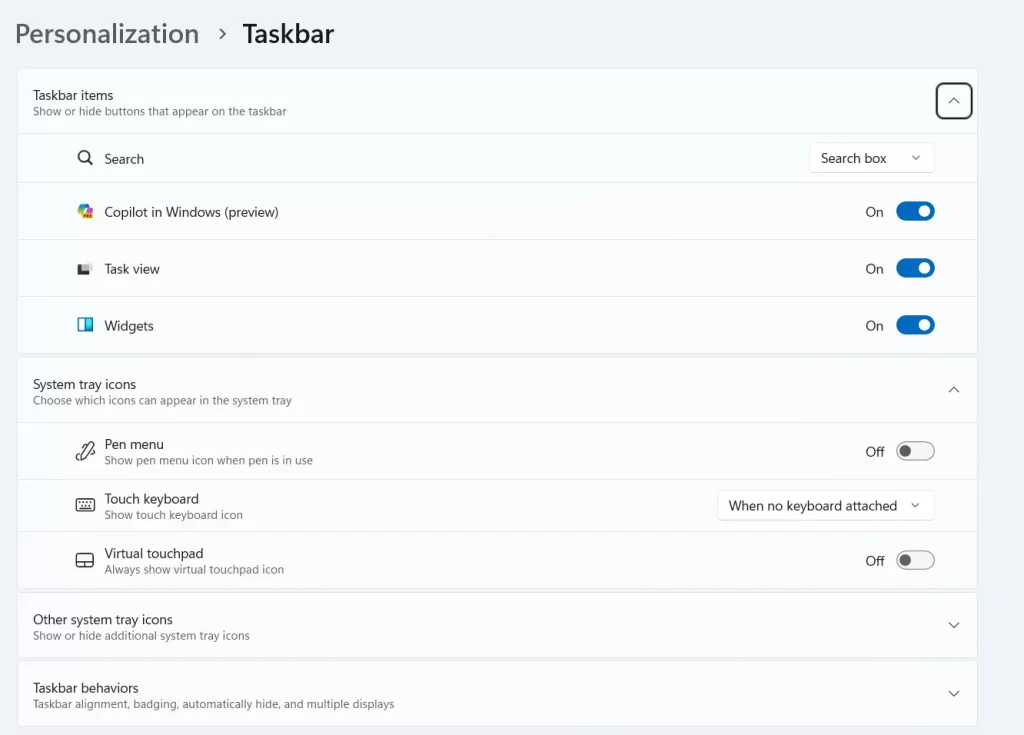Enable the Pen menu toggle
This screenshot has height=735, width=1024.
[x=915, y=451]
